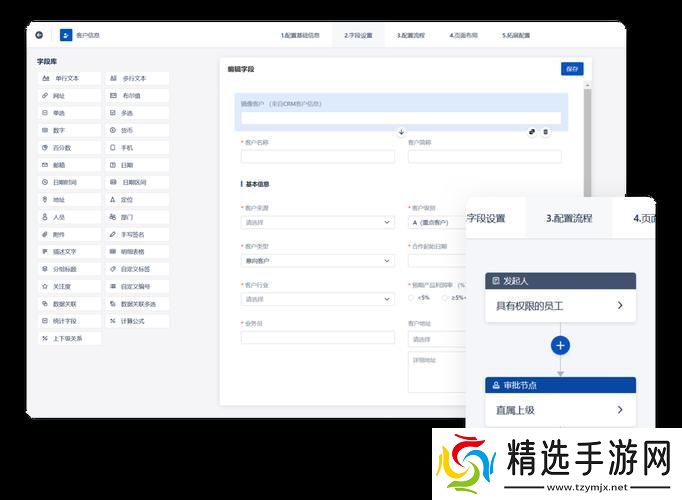Click the 直属上级 approval node
This screenshot has height=500, width=682.
tap(560, 410)
